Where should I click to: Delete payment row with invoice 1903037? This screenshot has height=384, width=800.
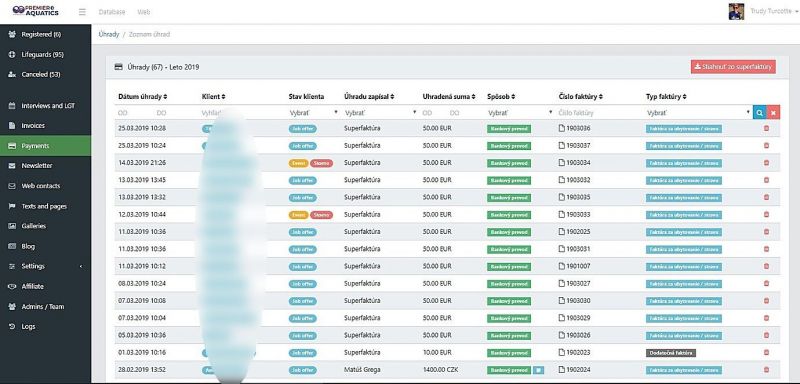(766, 146)
